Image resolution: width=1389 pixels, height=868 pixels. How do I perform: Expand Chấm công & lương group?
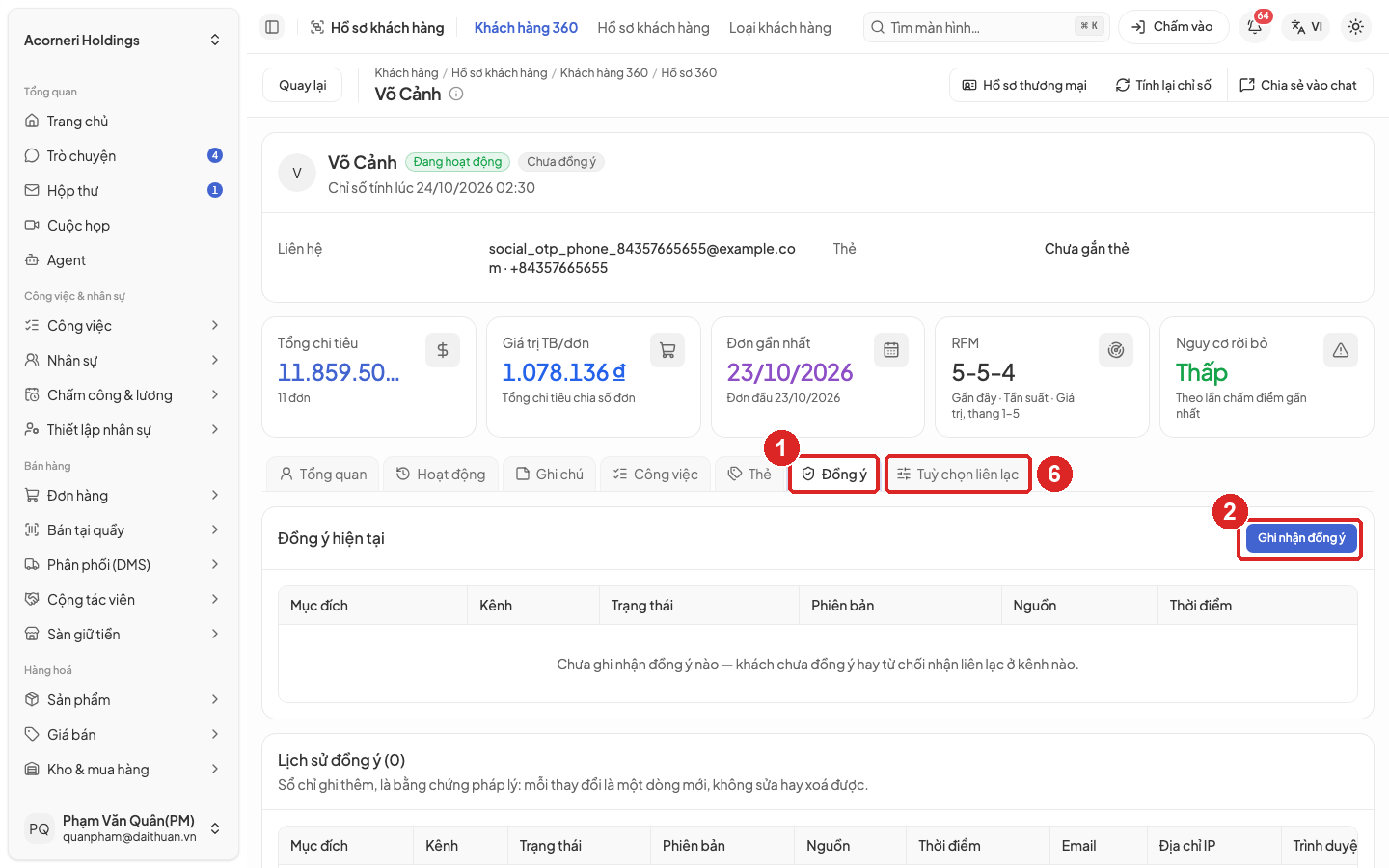click(123, 395)
